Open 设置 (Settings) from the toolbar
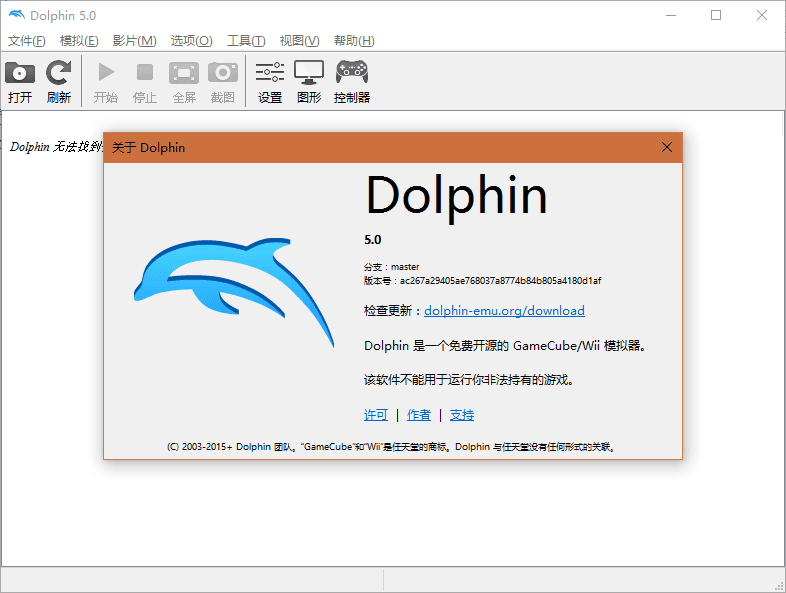 [x=270, y=81]
